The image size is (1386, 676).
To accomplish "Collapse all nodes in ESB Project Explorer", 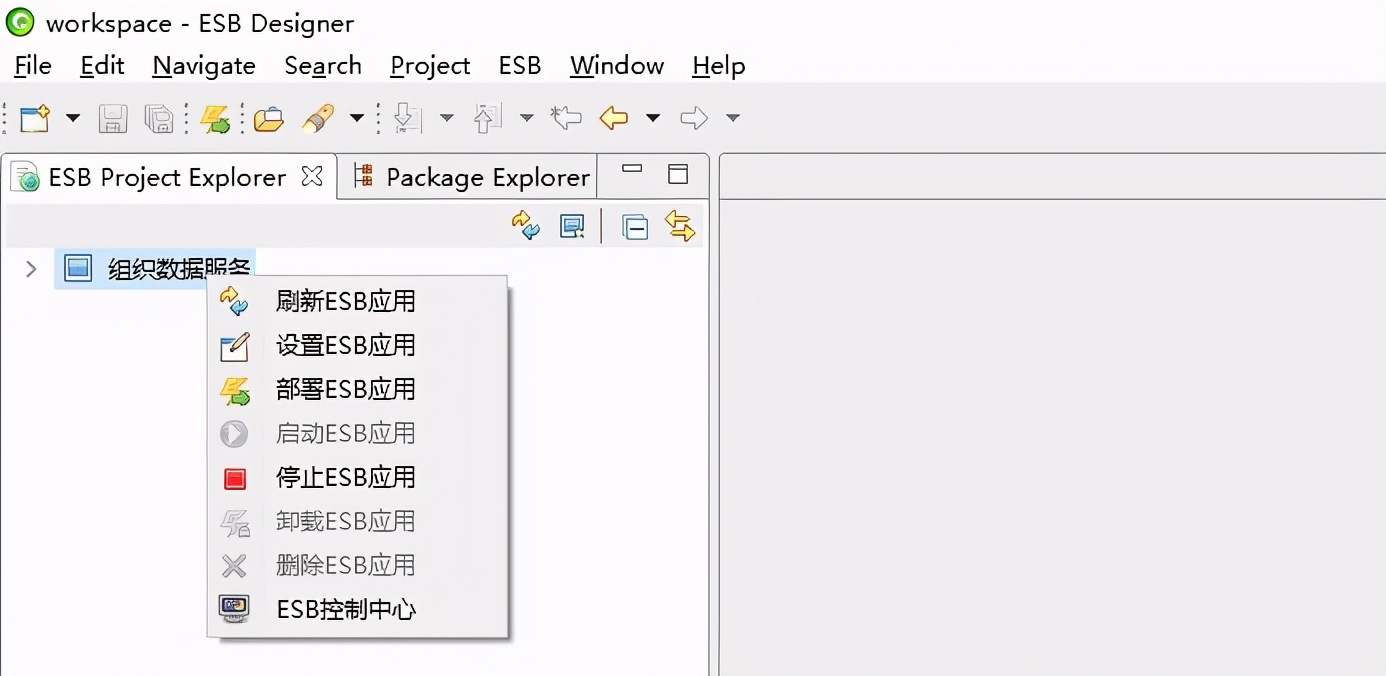I will (634, 227).
